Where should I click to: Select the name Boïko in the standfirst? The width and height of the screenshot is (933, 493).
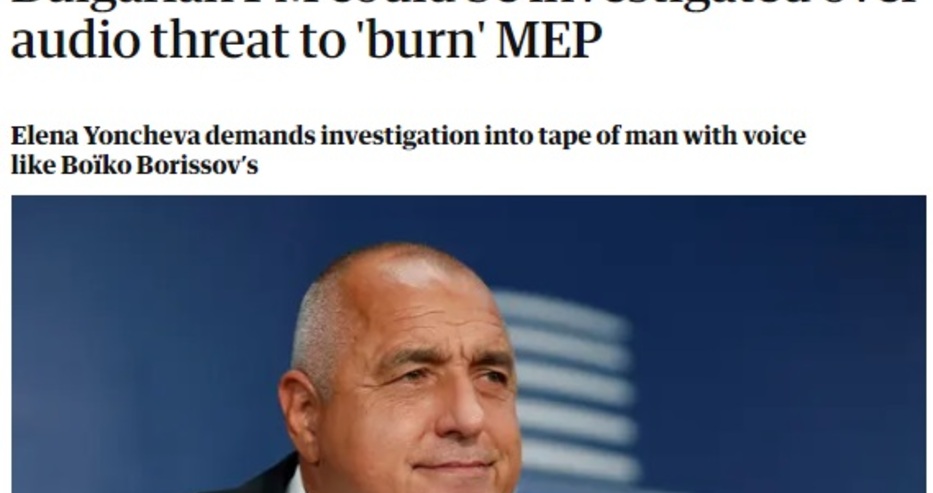tap(95, 165)
